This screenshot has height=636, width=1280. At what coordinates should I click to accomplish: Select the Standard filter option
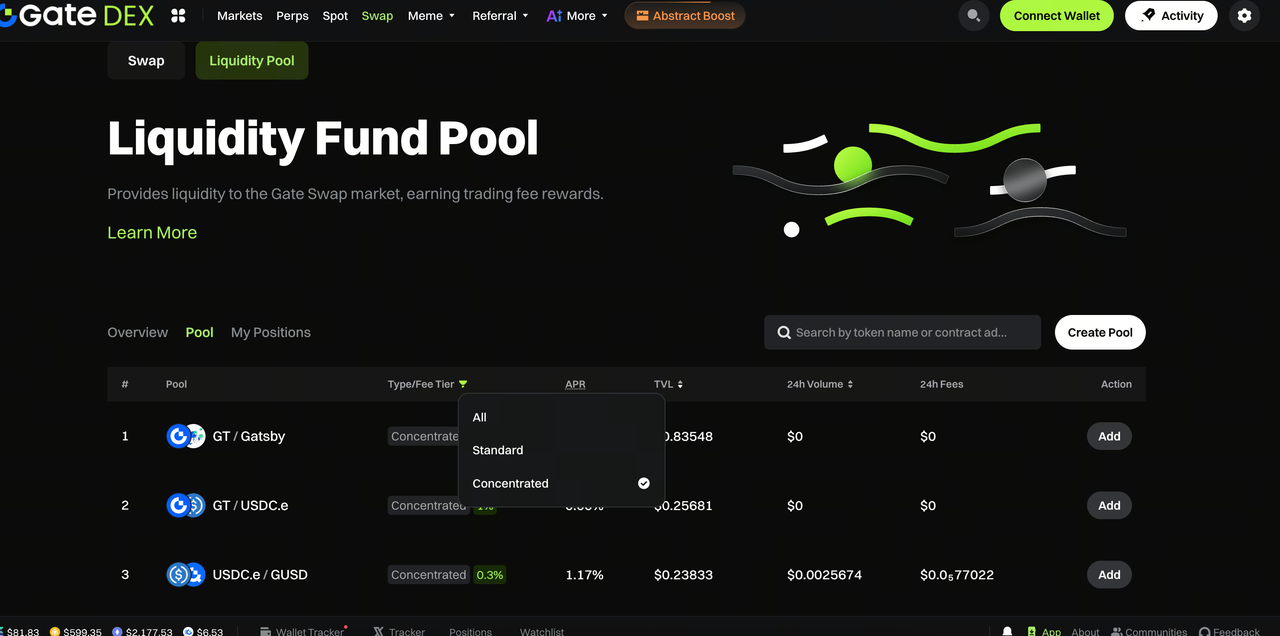pyautogui.click(x=498, y=450)
